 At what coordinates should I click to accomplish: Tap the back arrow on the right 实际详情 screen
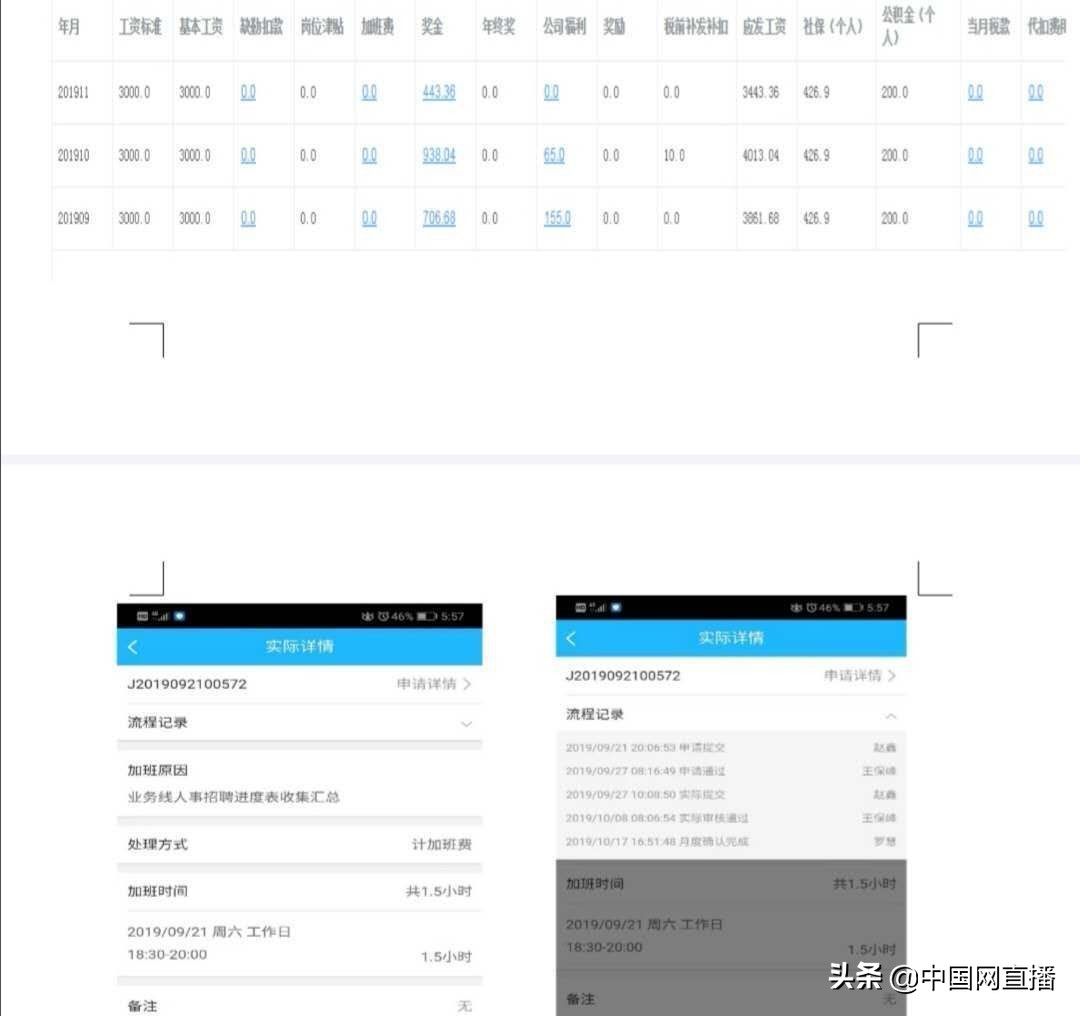tap(571, 638)
